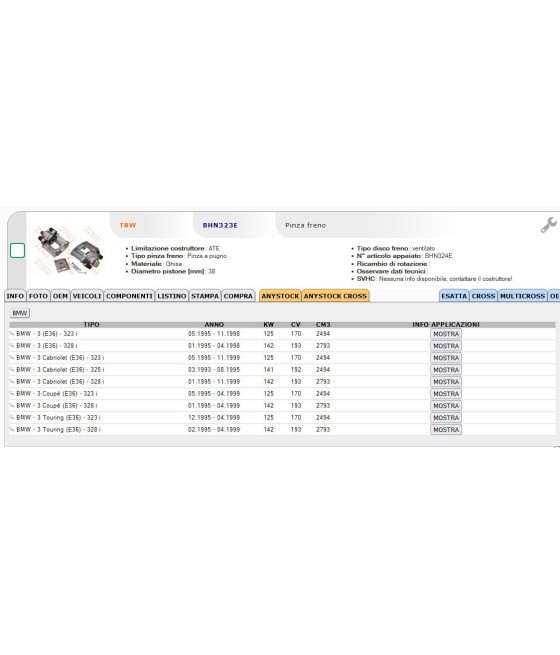This screenshot has height=655, width=560.
Task: Click paired article number BHN324E
Action: 438,256
